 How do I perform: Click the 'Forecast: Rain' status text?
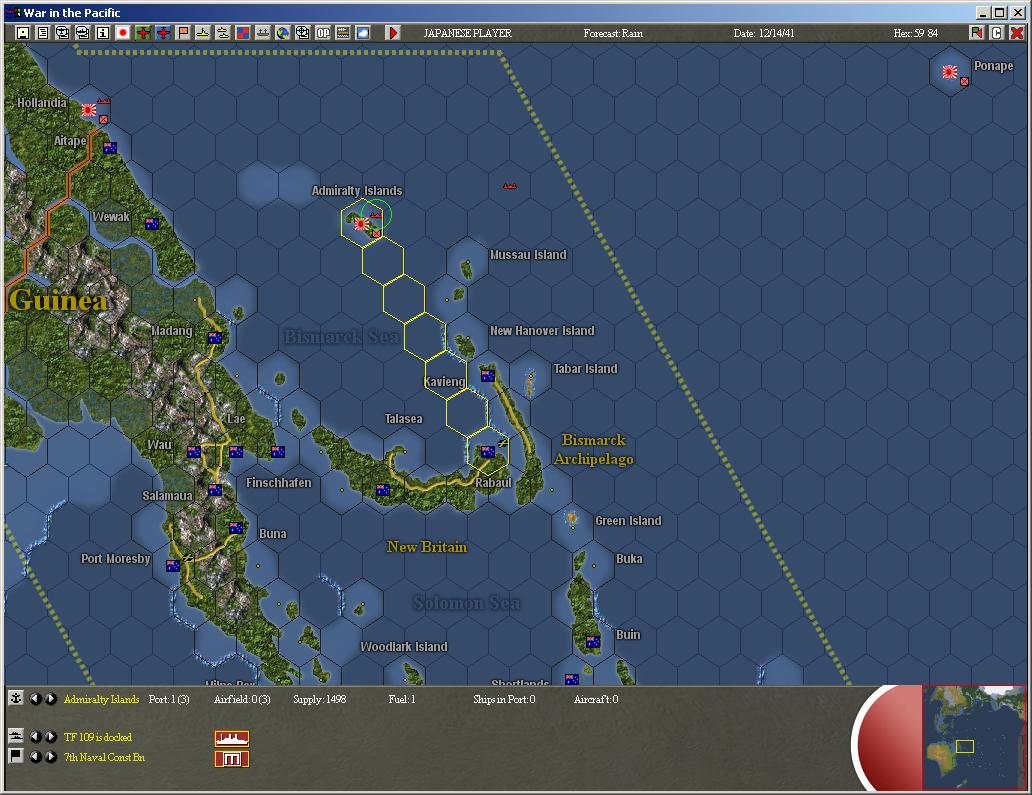[613, 34]
